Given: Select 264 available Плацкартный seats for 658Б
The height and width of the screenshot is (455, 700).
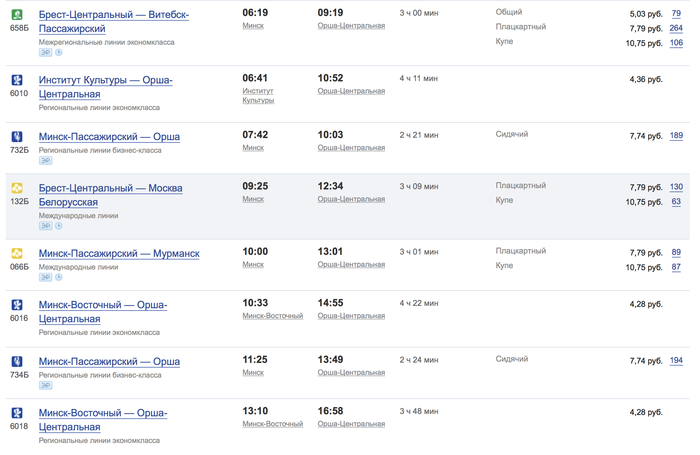Looking at the screenshot, I should tap(676, 28).
